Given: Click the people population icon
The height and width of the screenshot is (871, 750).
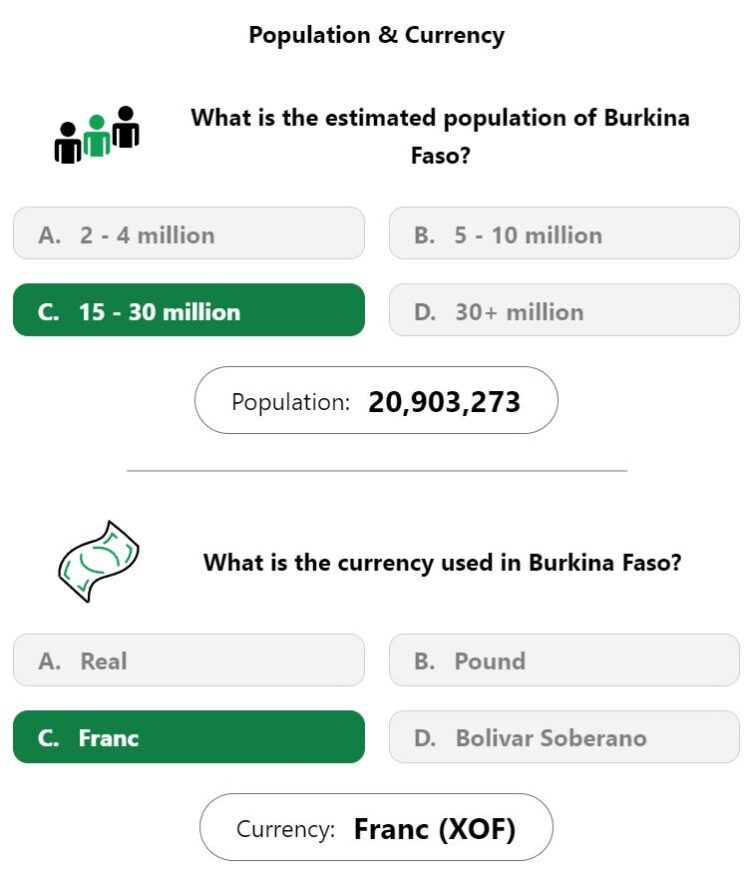Looking at the screenshot, I should [97, 134].
